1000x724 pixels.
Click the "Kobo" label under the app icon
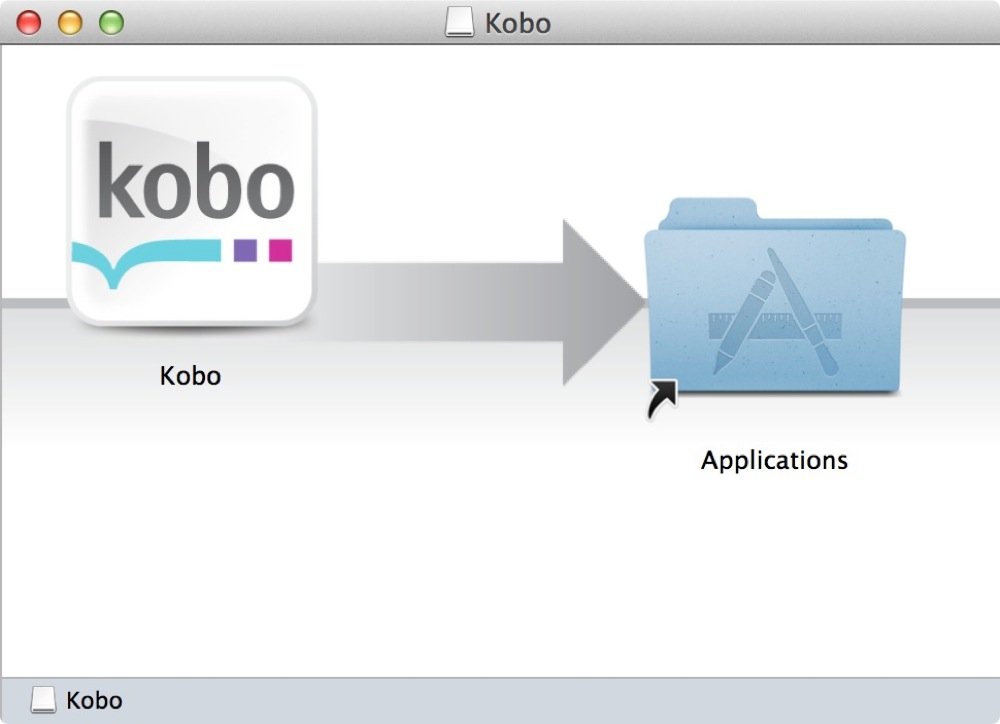190,376
